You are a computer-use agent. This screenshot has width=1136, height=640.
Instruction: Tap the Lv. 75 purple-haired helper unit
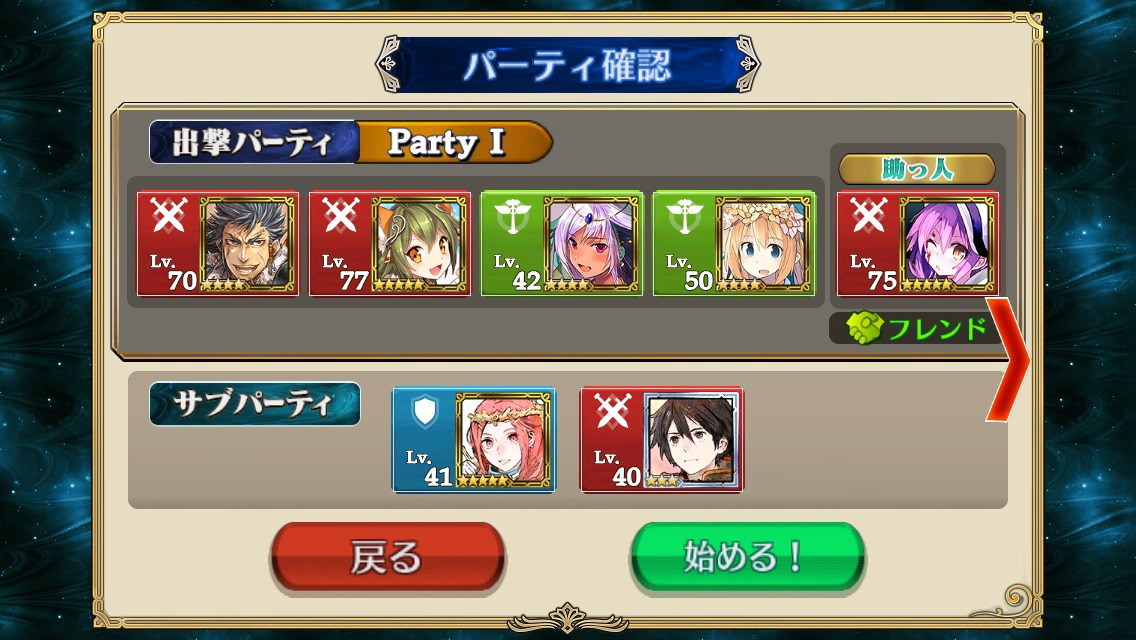click(x=918, y=244)
